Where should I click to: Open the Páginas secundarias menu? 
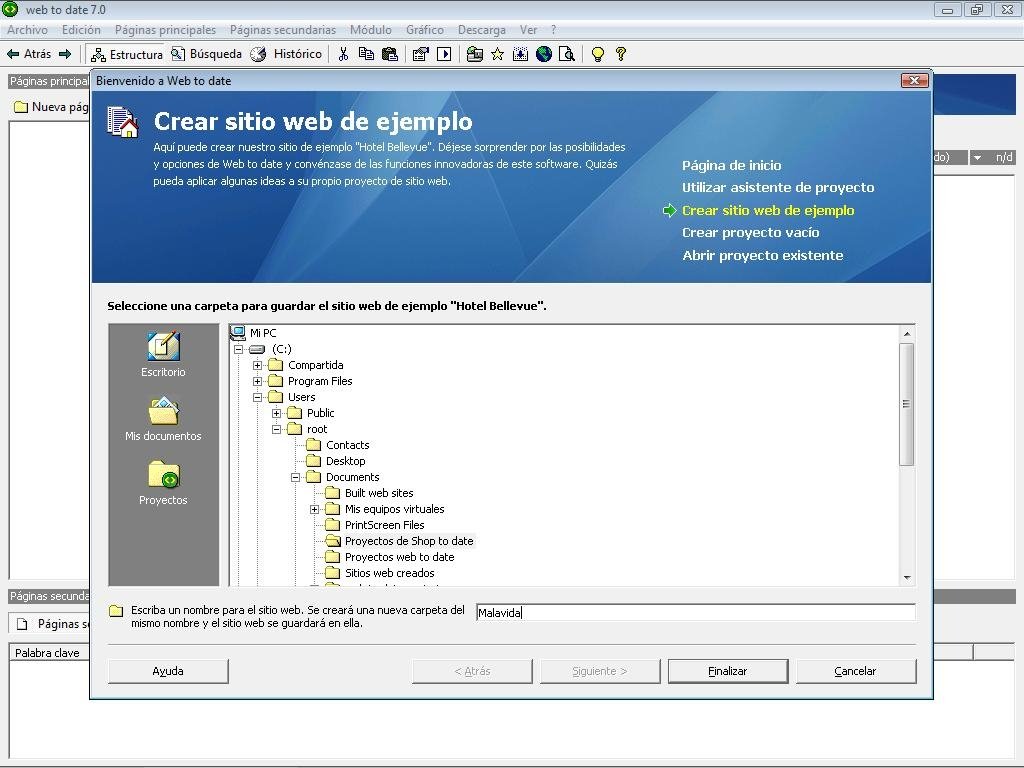(x=283, y=30)
